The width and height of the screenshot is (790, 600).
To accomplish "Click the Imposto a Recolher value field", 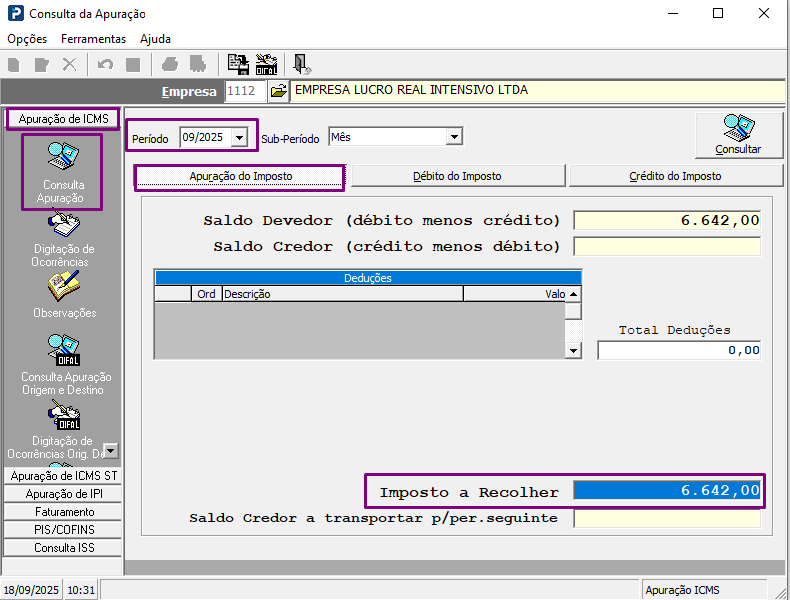I will (667, 490).
